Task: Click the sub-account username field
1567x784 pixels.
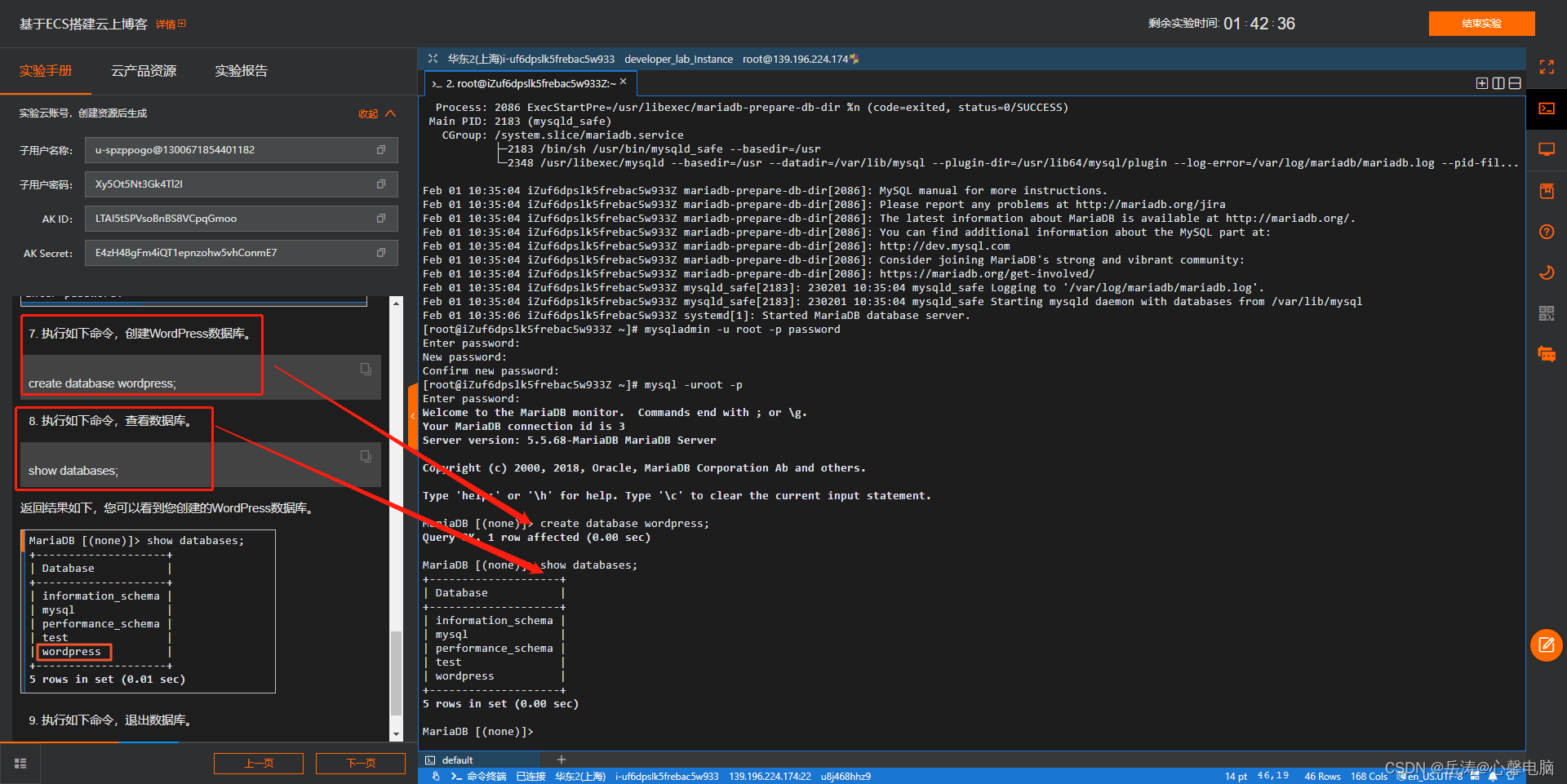Action: pos(241,150)
